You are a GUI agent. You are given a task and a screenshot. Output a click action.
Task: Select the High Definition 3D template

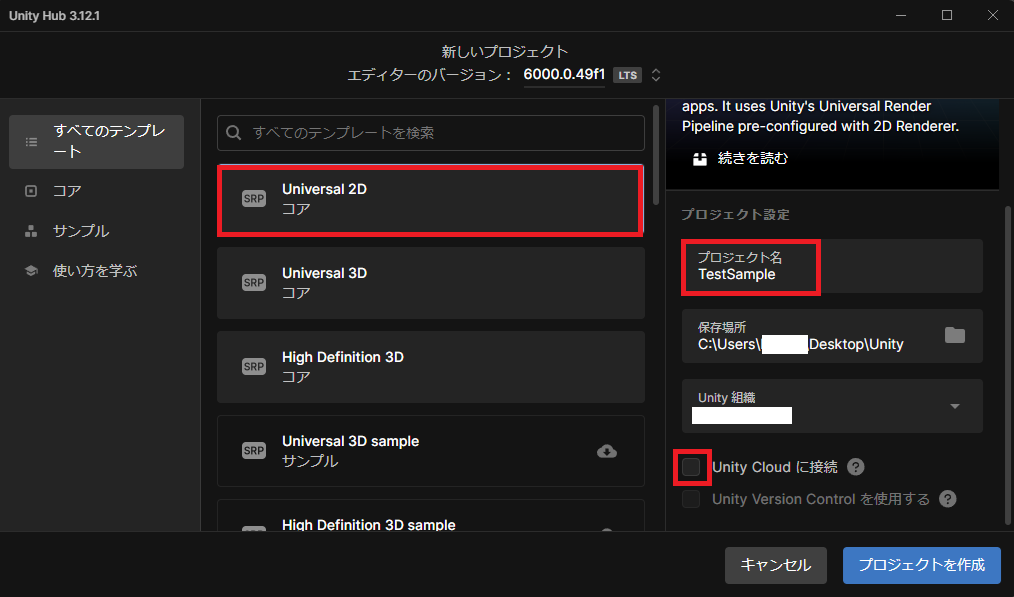pos(431,367)
